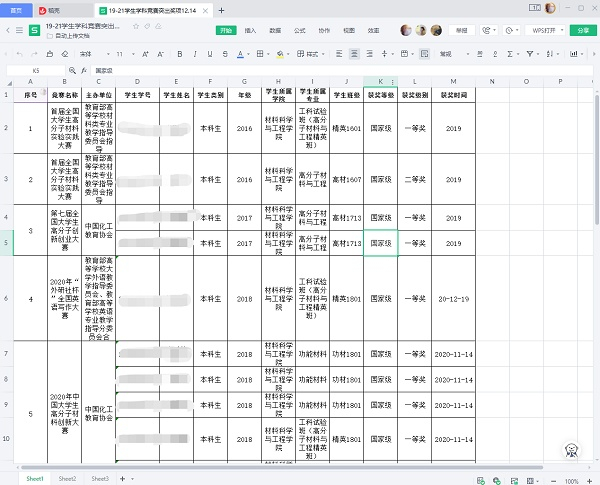Image resolution: width=600 pixels, height=485 pixels.
Task: Star the document as favorite
Action: tap(136, 26)
